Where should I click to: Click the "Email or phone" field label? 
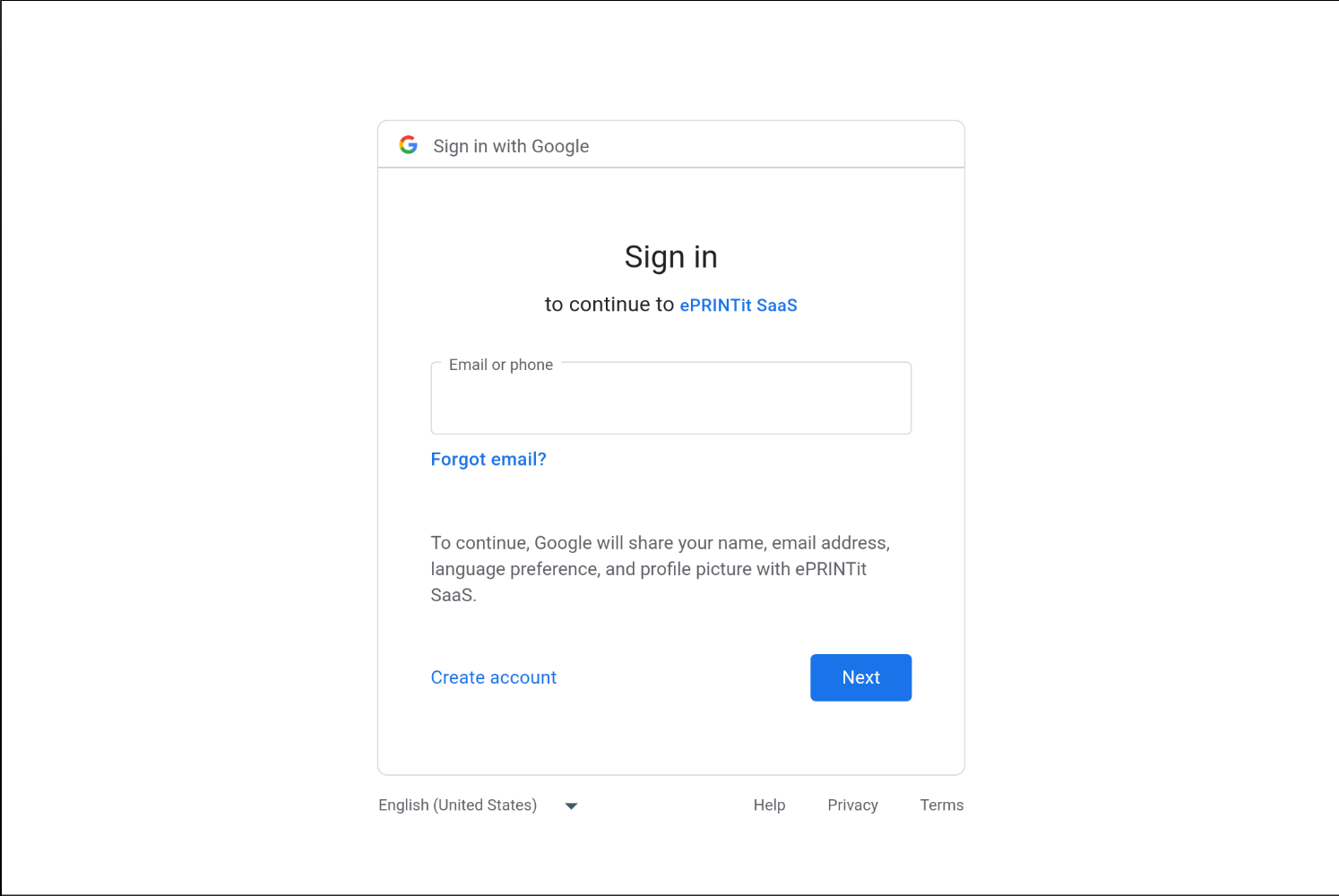point(501,365)
